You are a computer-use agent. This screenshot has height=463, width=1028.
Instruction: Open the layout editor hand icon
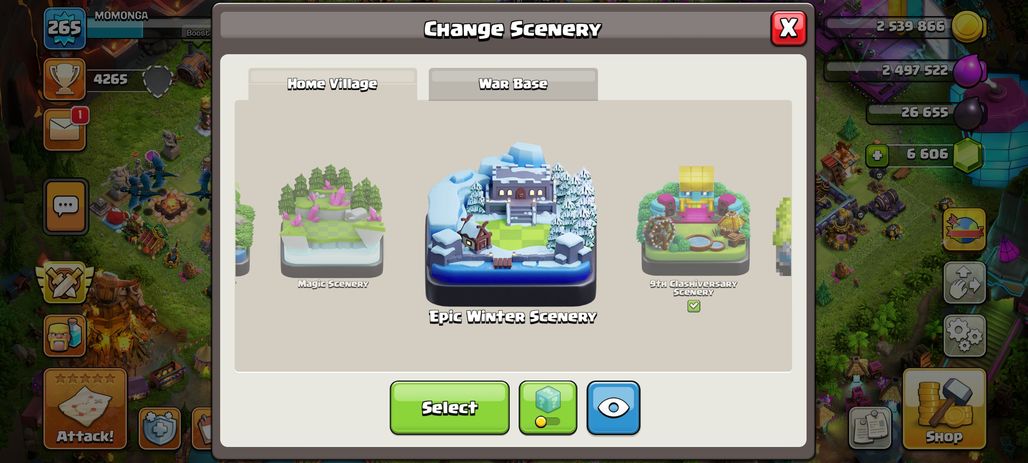(x=964, y=283)
